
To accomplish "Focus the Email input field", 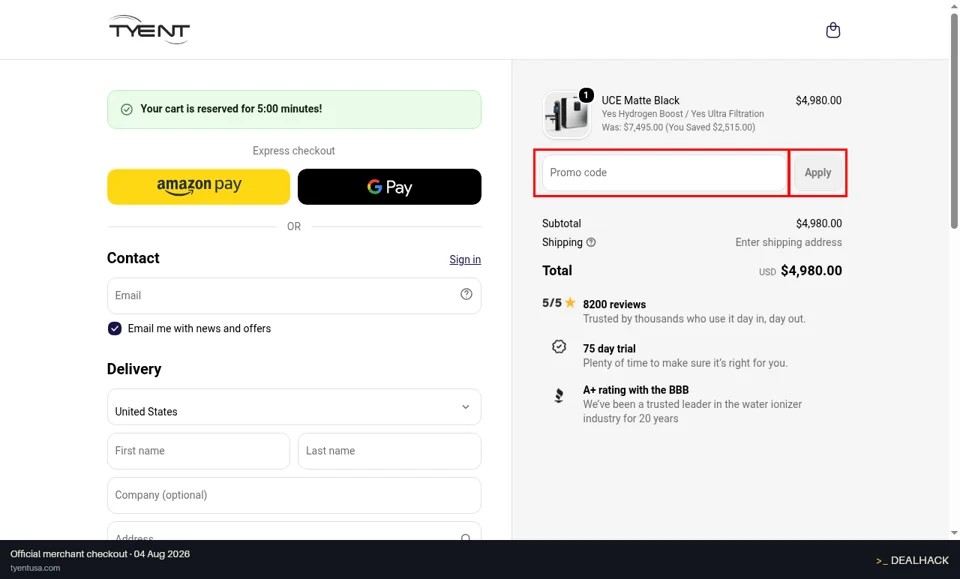I will 294,296.
